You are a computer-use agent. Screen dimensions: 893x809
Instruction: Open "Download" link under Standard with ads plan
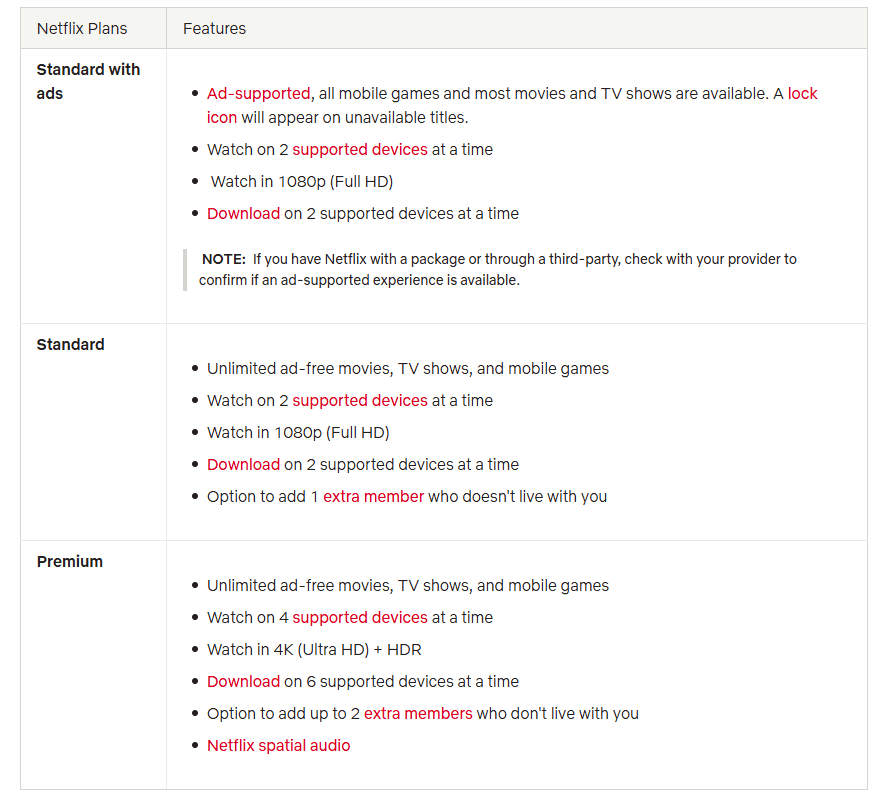pyautogui.click(x=243, y=214)
